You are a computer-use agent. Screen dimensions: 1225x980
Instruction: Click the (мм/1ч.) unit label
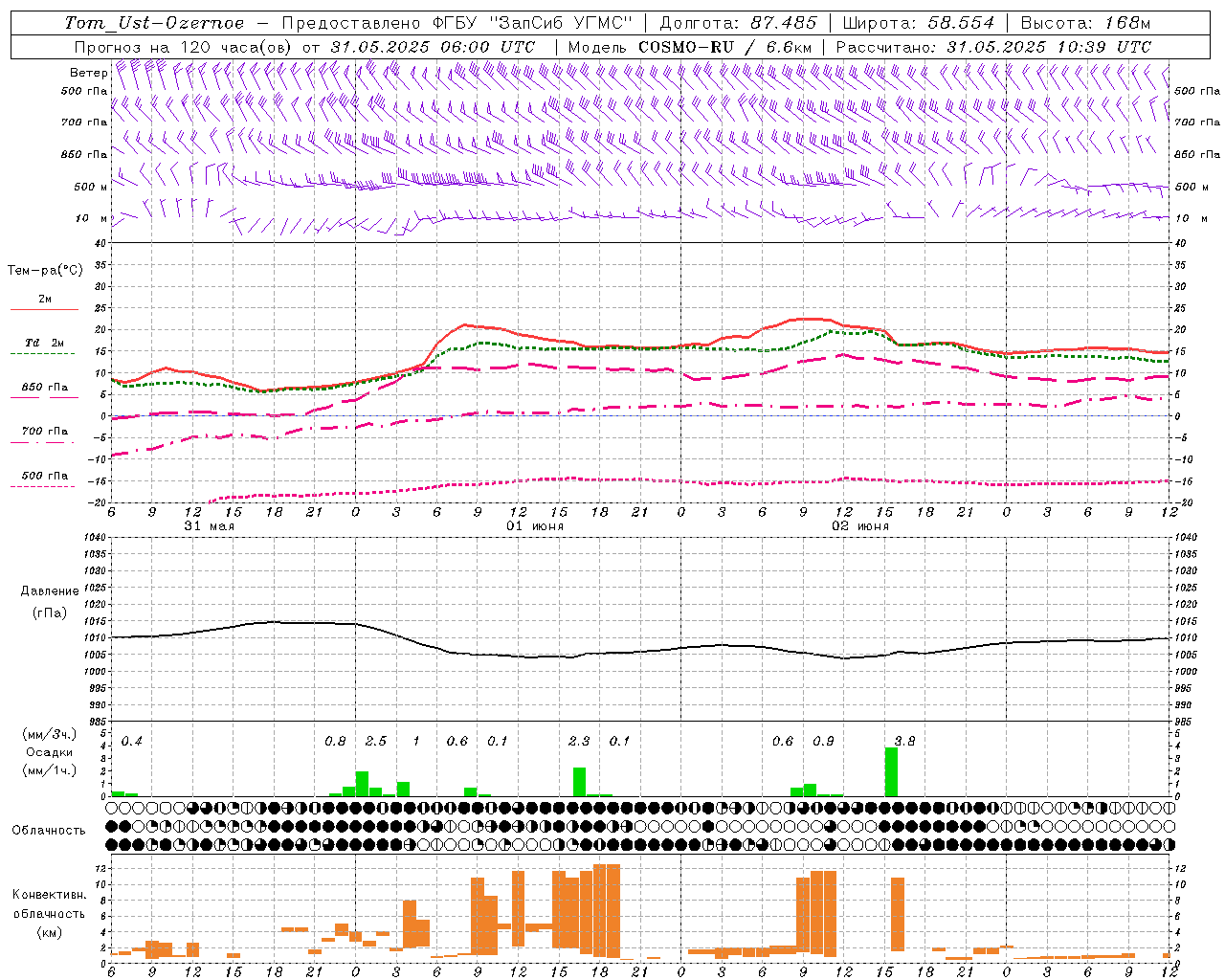[x=49, y=769]
